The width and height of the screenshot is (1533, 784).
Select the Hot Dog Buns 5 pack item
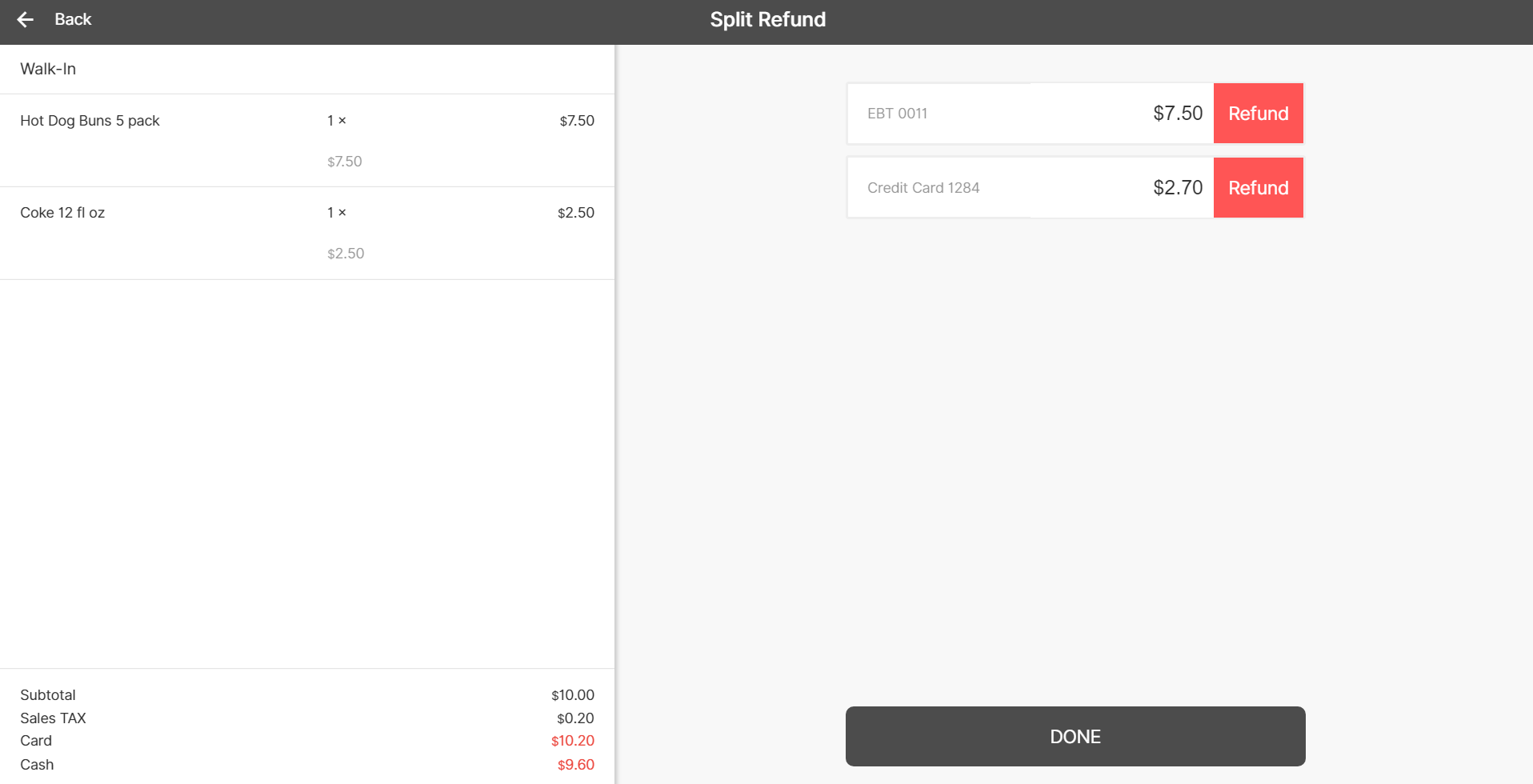(x=90, y=121)
